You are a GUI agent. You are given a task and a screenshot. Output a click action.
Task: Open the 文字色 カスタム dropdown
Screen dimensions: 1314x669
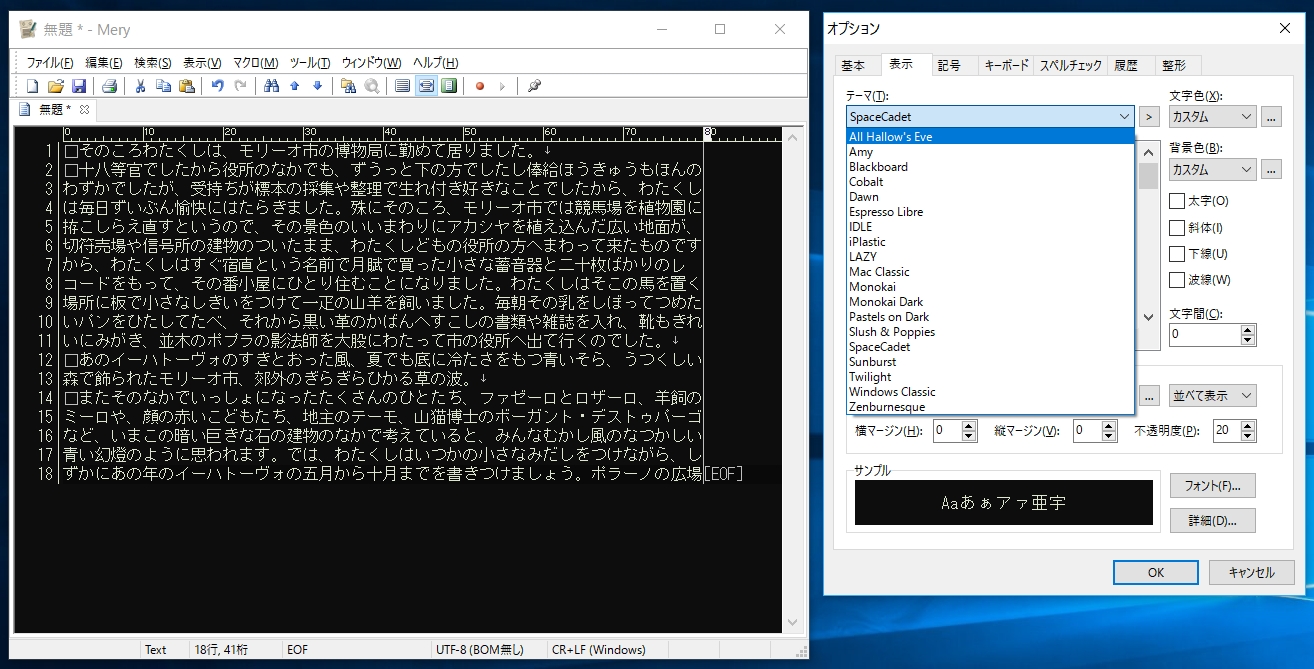click(1212, 117)
